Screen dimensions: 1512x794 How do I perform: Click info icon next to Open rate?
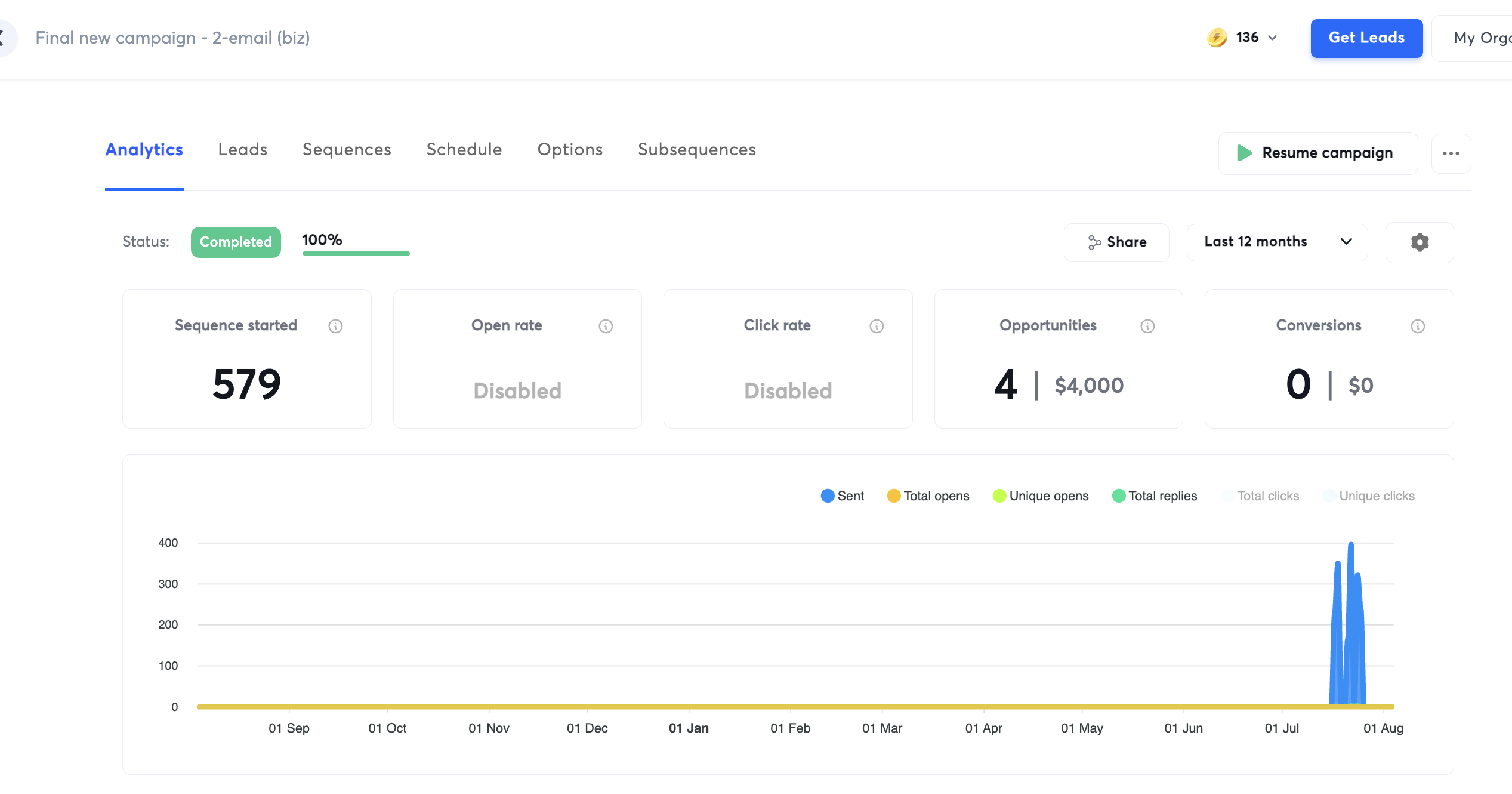(606, 326)
